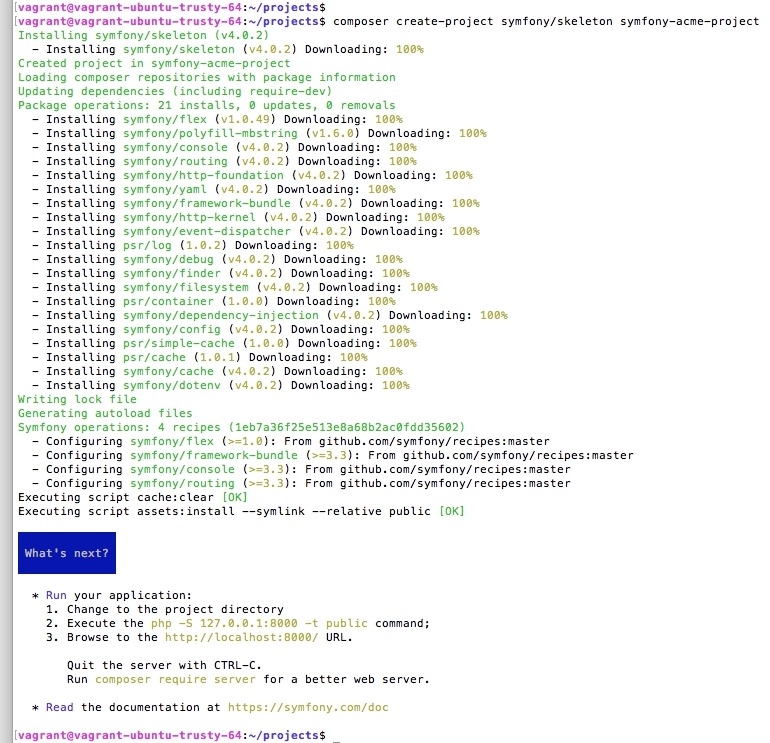The image size is (770, 743).
Task: Click symfony/http-kernel package name
Action: (189, 218)
